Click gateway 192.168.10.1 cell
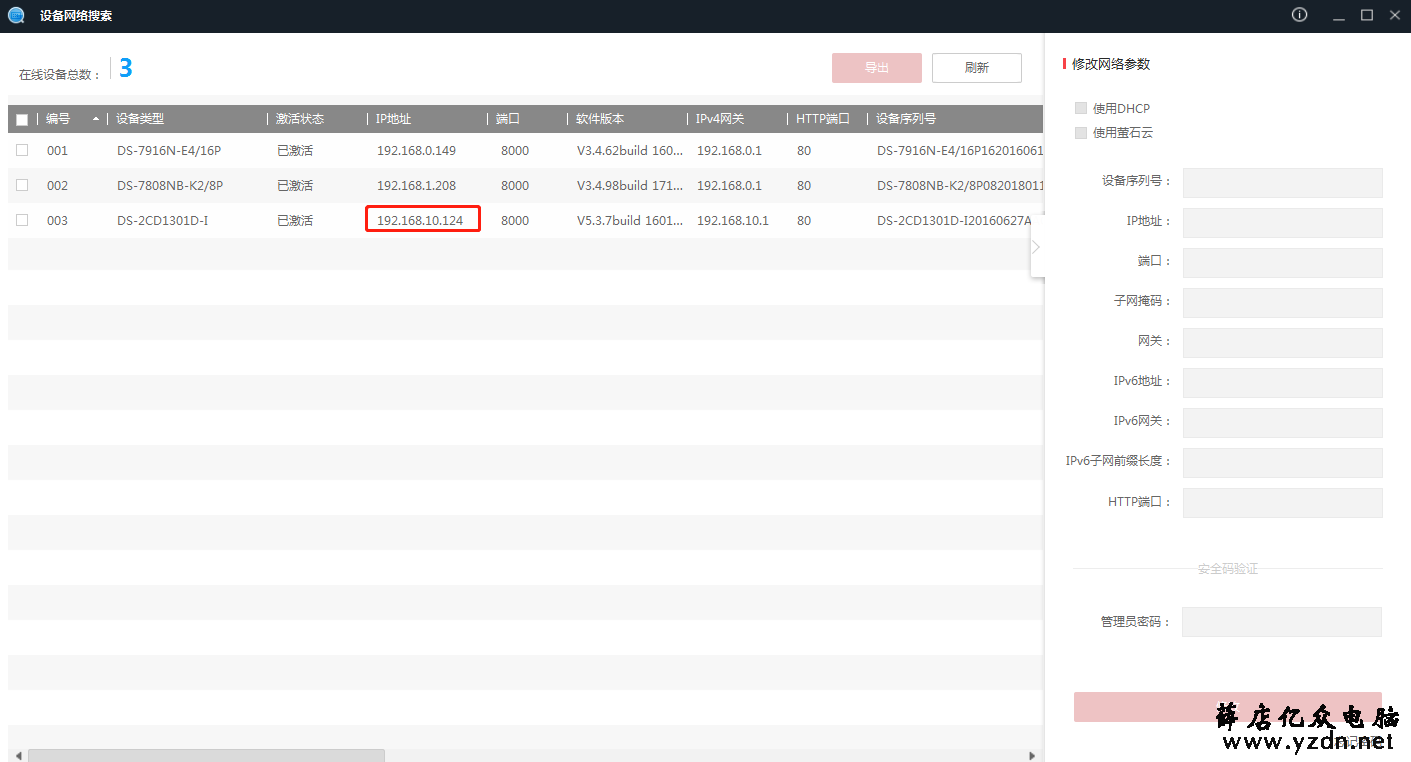 tap(733, 220)
